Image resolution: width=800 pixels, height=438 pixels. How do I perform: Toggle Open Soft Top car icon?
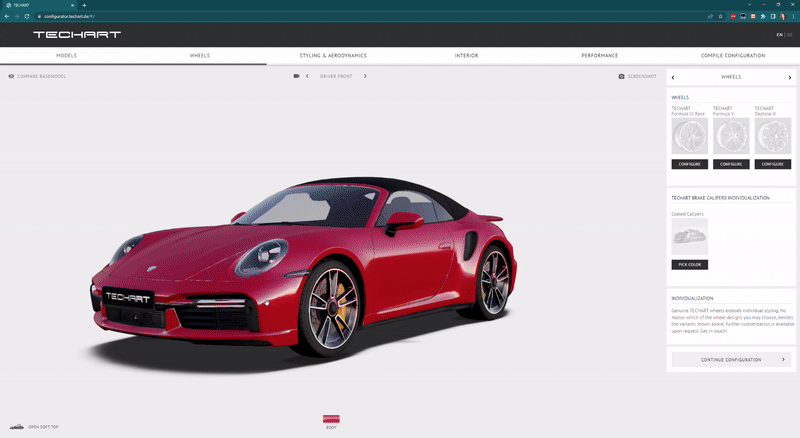pyautogui.click(x=16, y=426)
